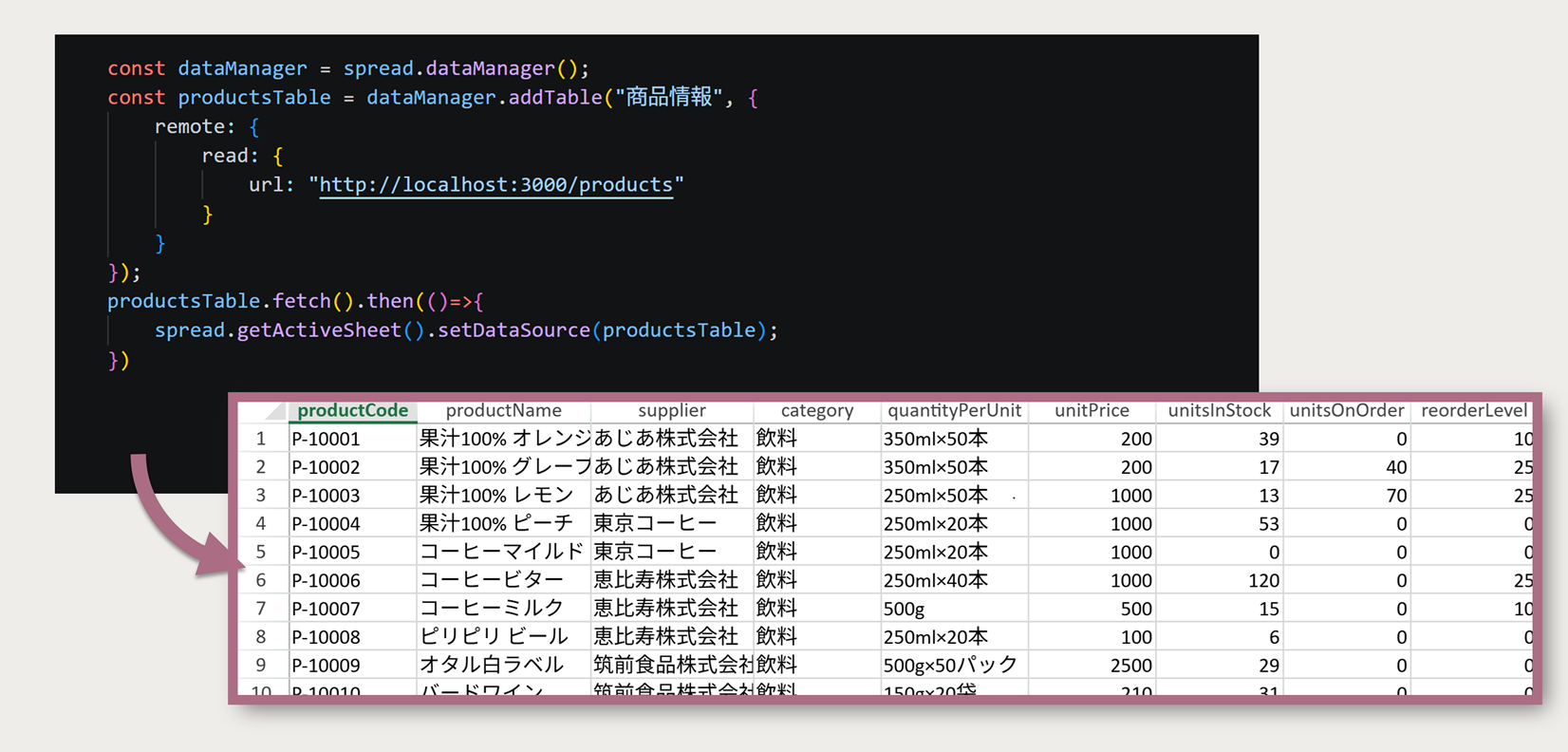
Task: Click the setDataSource call in the code
Action: tap(513, 330)
